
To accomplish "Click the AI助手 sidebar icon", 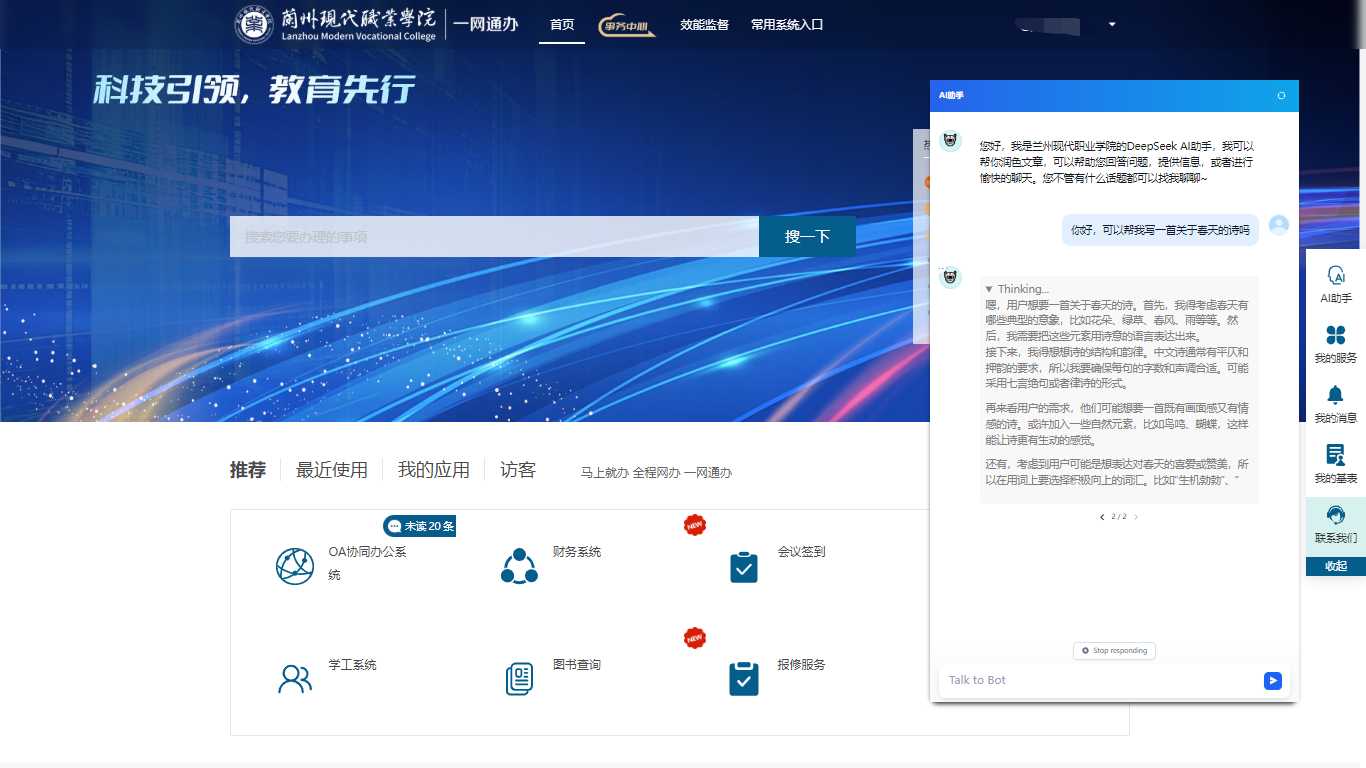I will point(1335,276).
